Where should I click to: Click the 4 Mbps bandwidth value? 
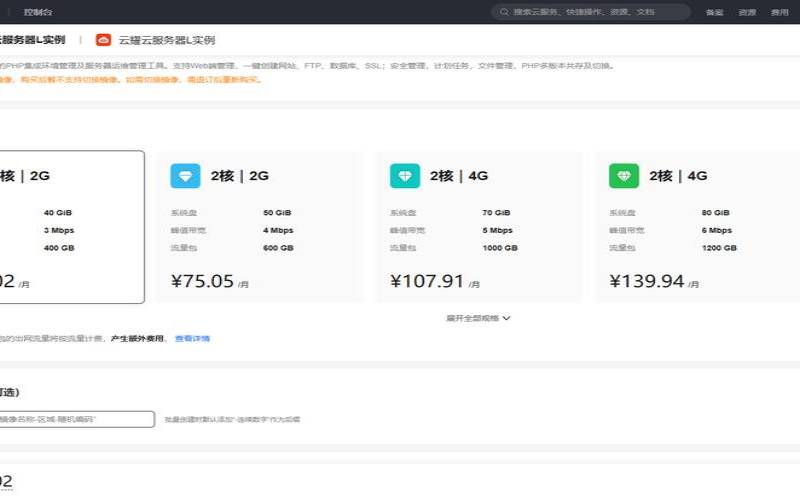tap(278, 230)
